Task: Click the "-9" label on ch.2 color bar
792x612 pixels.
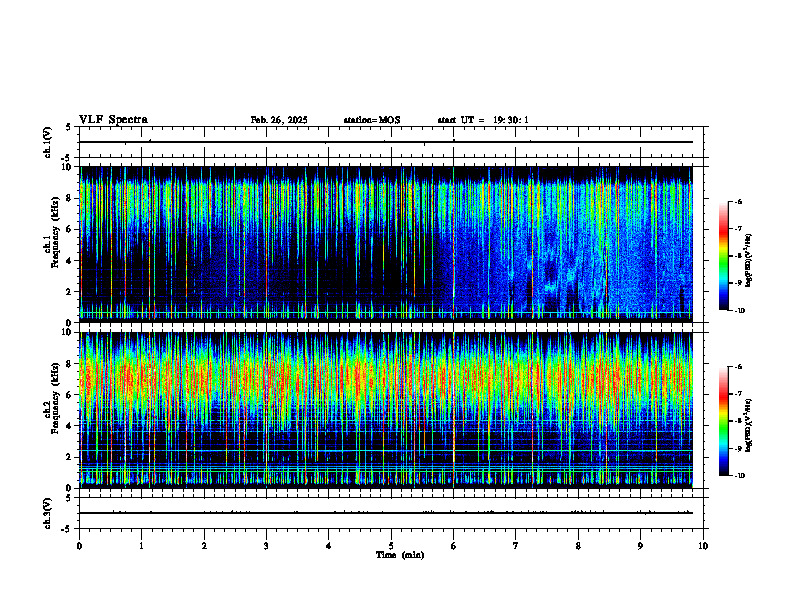Action: click(x=738, y=448)
